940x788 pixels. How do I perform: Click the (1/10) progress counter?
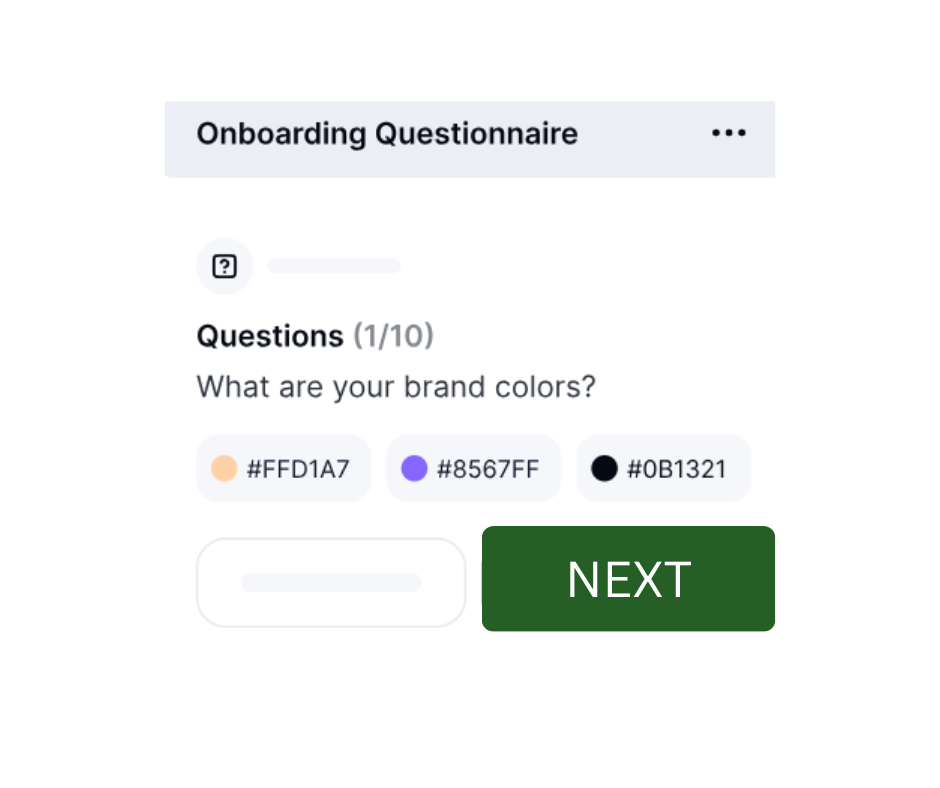393,336
